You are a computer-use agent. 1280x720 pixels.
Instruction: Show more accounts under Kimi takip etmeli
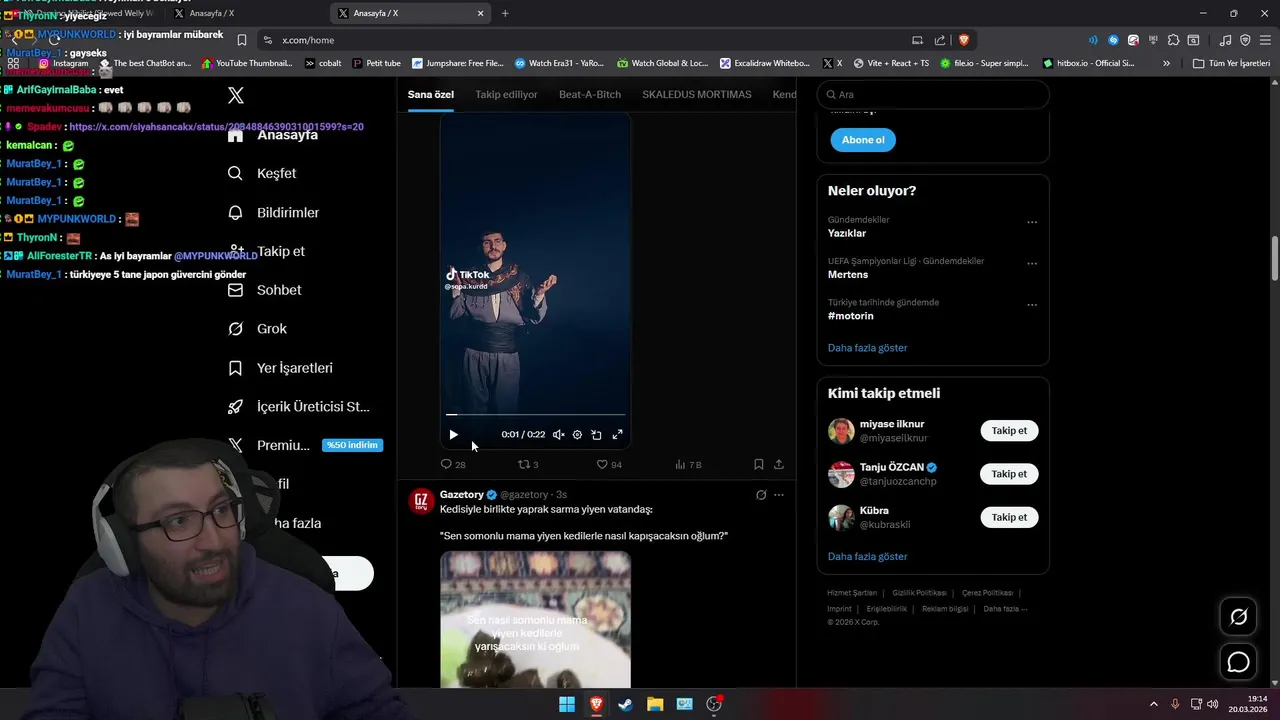(x=868, y=556)
